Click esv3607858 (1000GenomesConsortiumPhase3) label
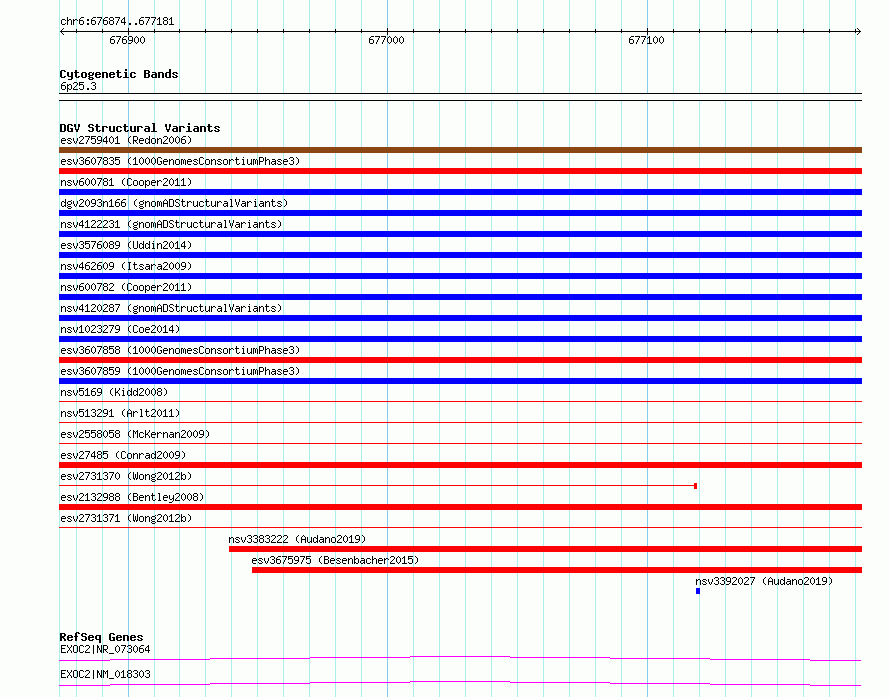The width and height of the screenshot is (890, 697). [x=180, y=350]
